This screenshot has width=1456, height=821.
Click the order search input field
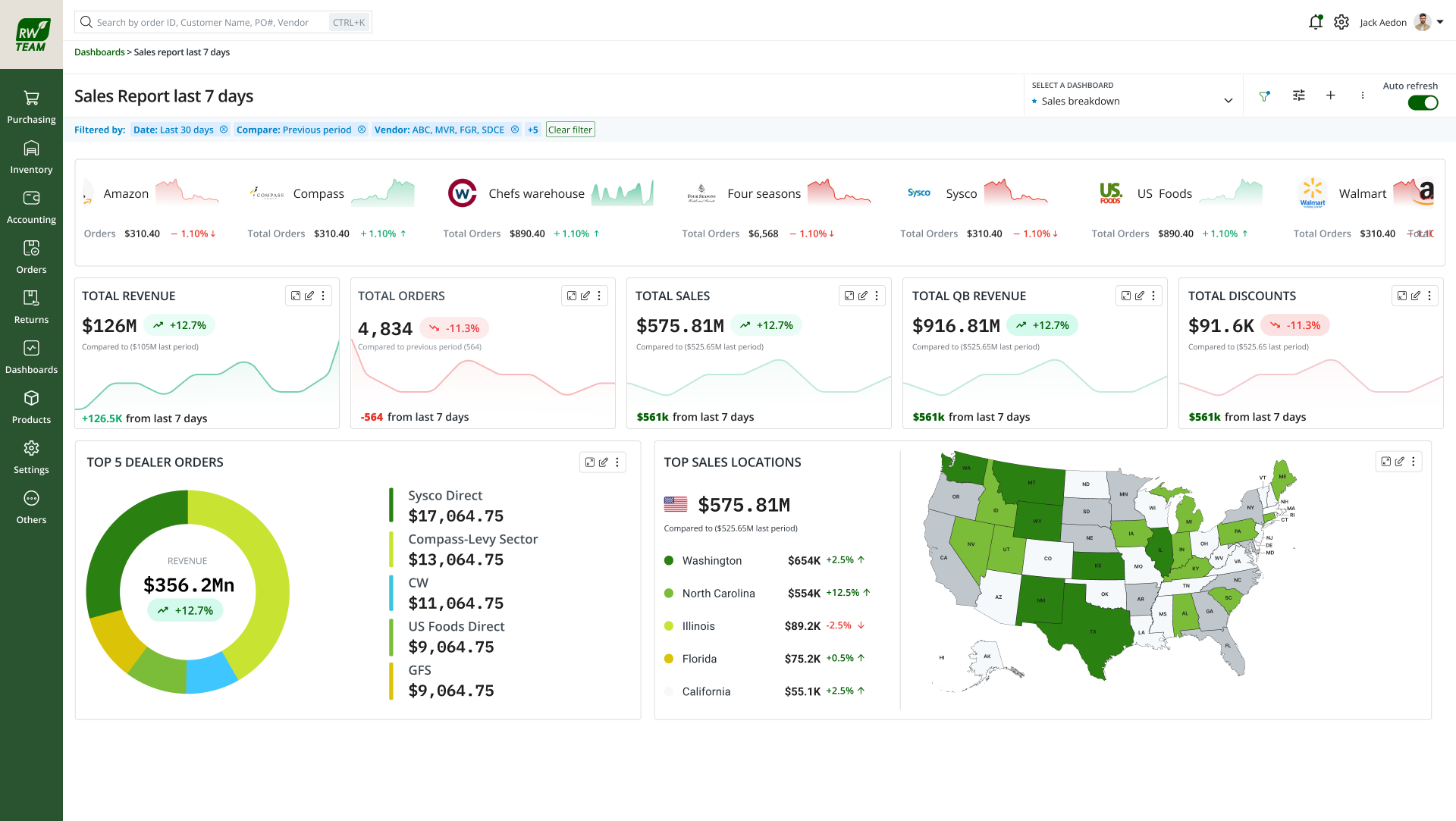(223, 22)
